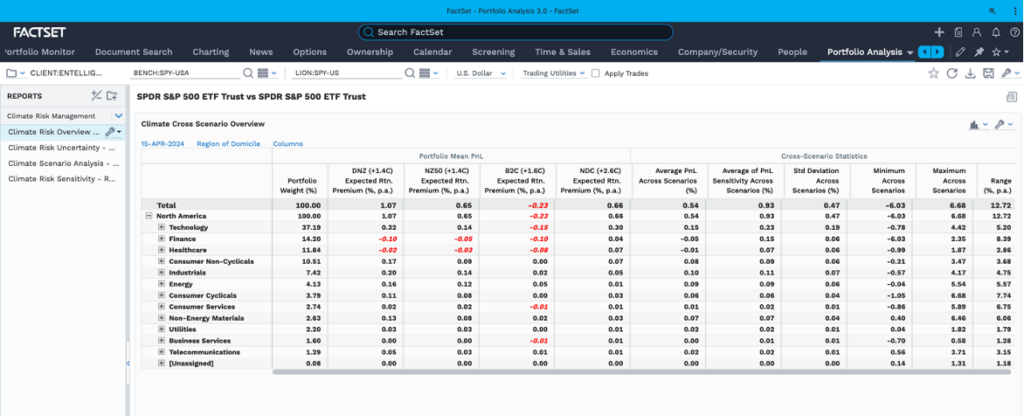Viewport: 1024px width, 416px height.
Task: Open the Trading Utilities dropdown
Action: (554, 74)
